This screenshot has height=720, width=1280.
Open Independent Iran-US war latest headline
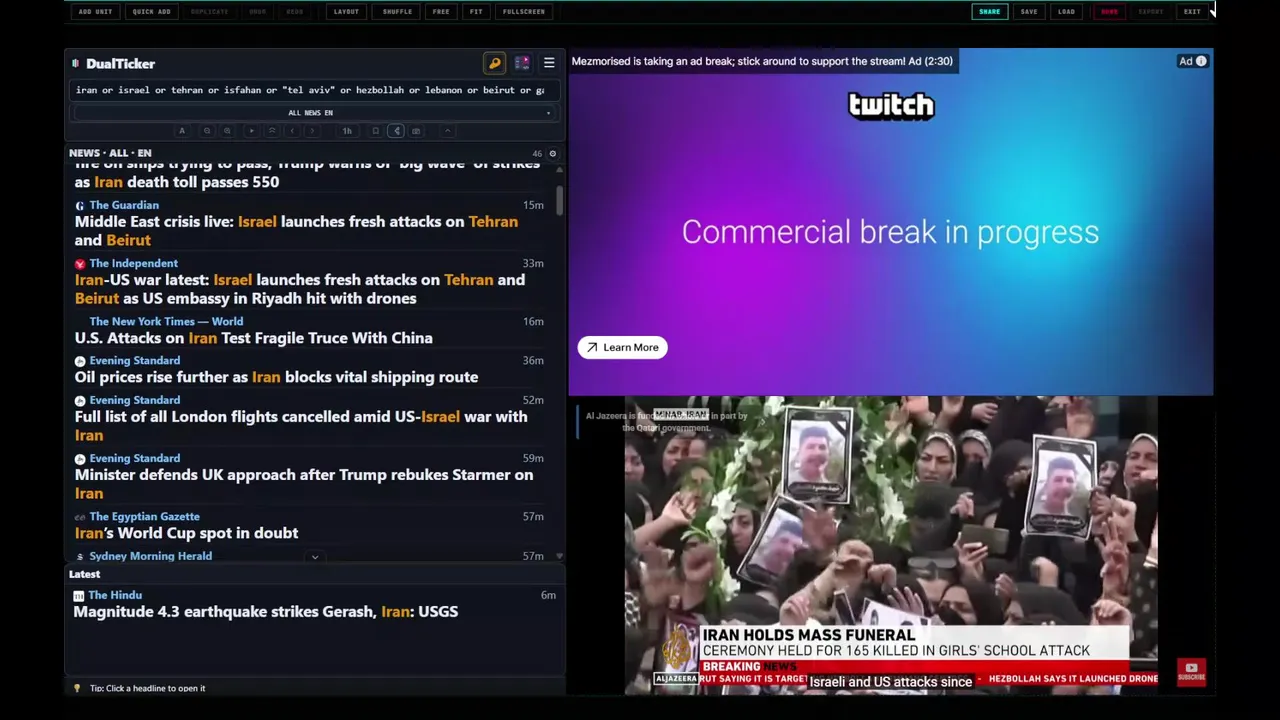tap(300, 289)
